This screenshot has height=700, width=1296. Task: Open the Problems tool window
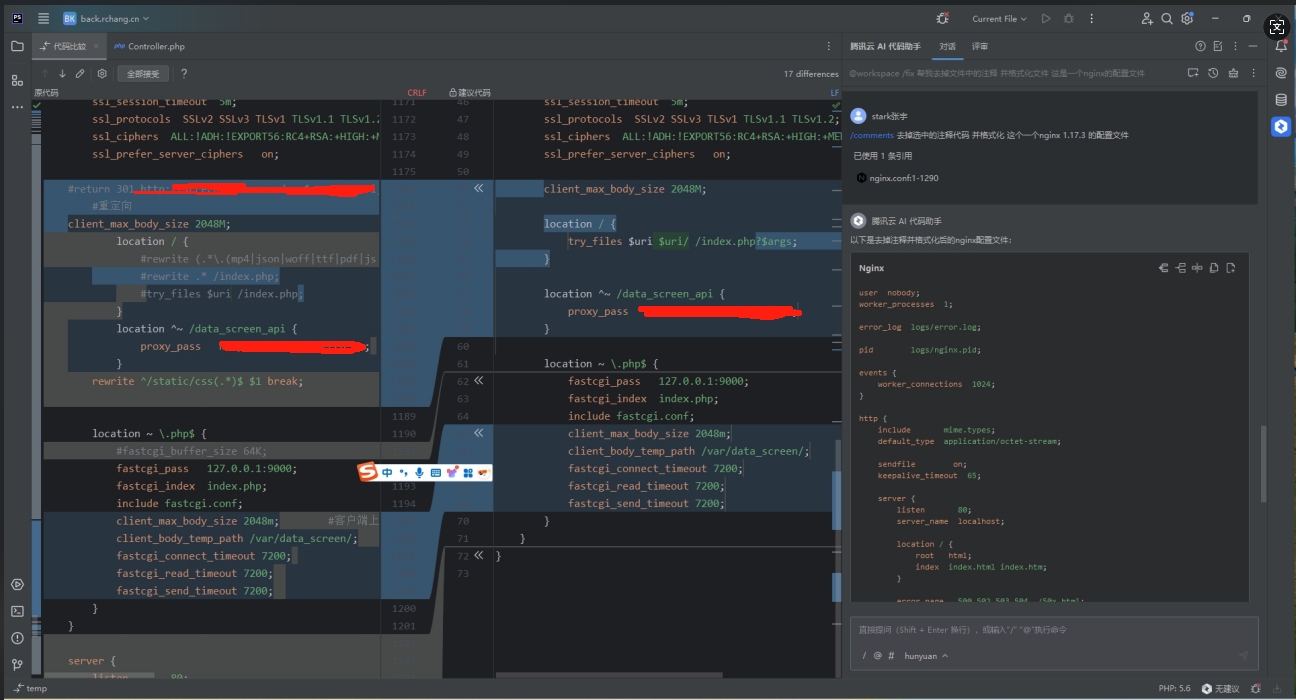[17, 638]
